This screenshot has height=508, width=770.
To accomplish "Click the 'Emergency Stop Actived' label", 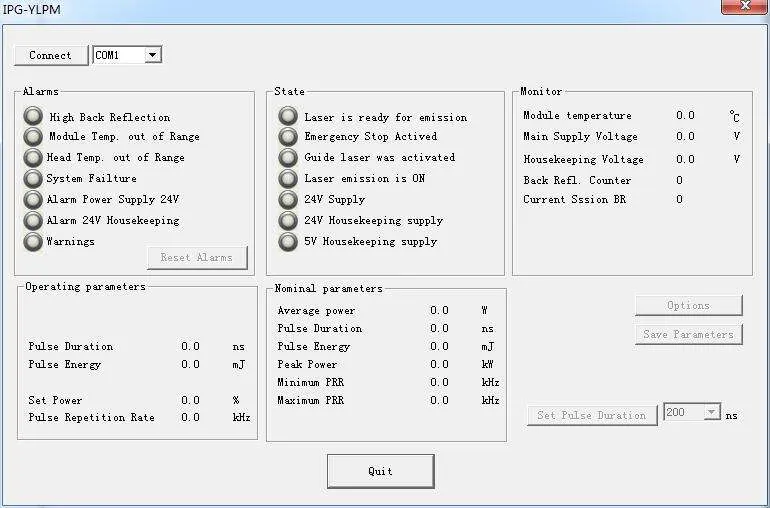I will 371,137.
